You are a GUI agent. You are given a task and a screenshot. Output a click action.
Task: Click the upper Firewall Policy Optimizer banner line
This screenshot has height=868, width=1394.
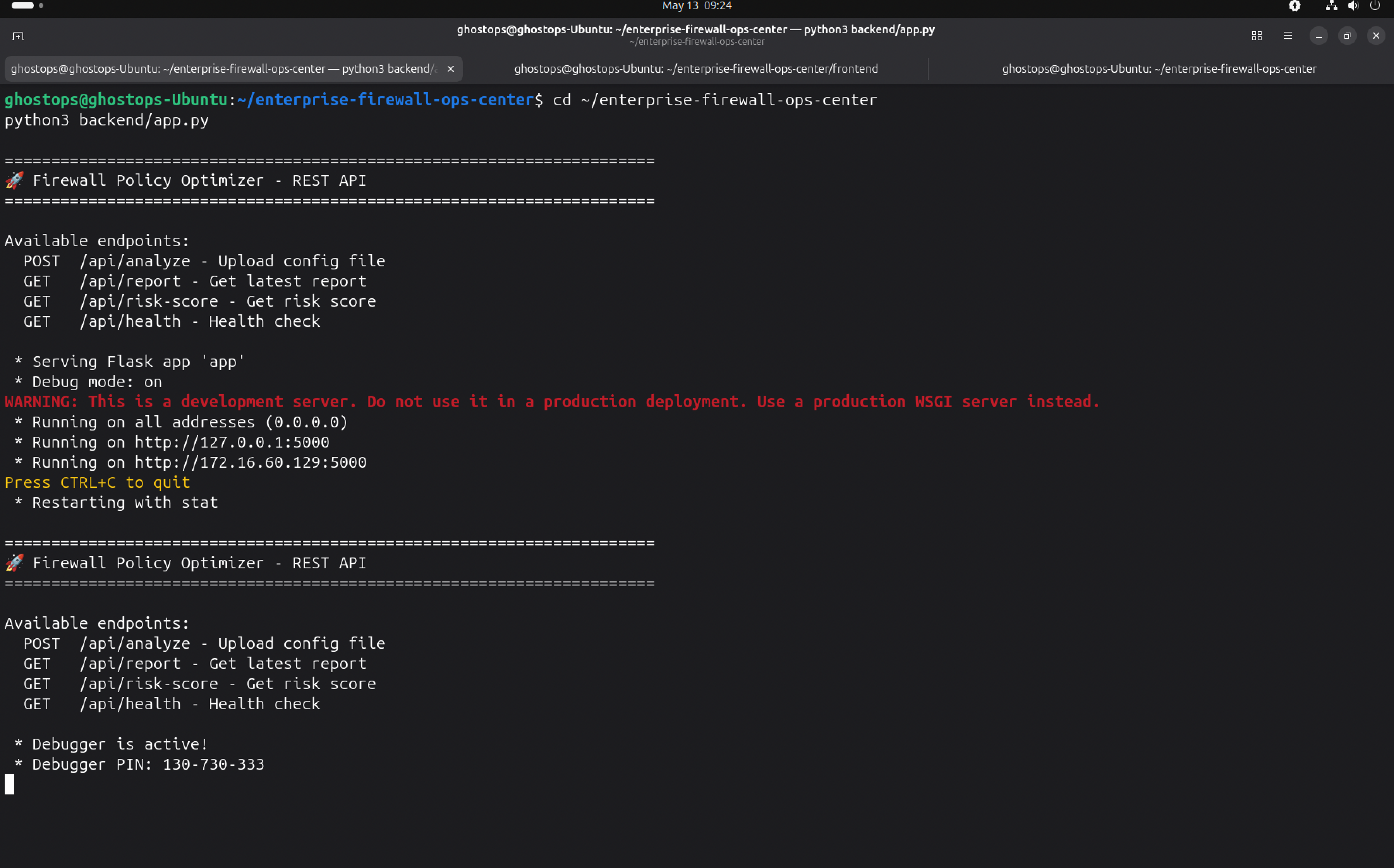(x=185, y=180)
